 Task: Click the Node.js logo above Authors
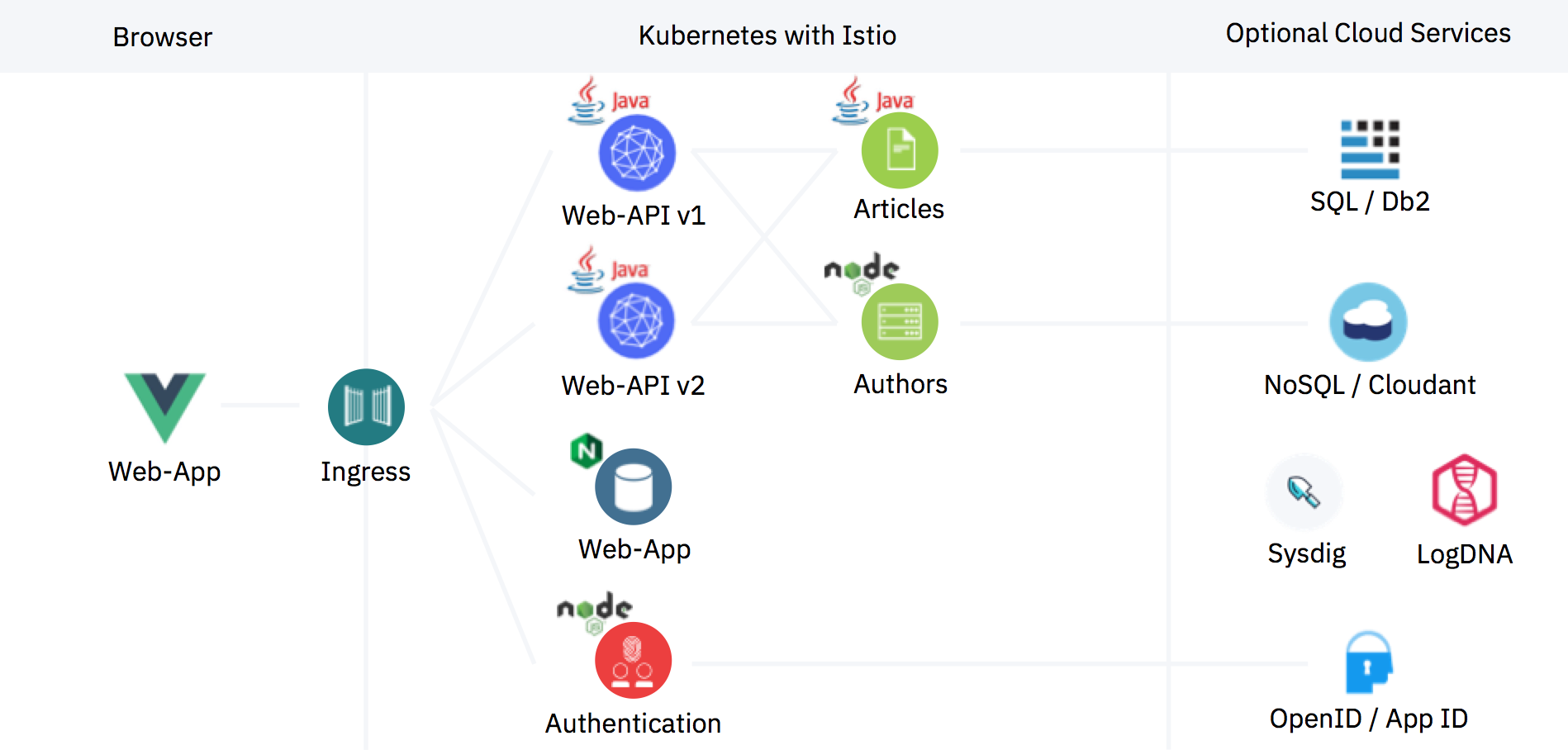point(862,273)
